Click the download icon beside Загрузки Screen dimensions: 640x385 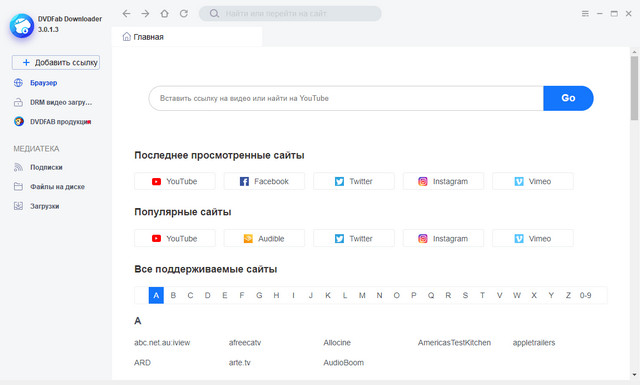(x=18, y=206)
